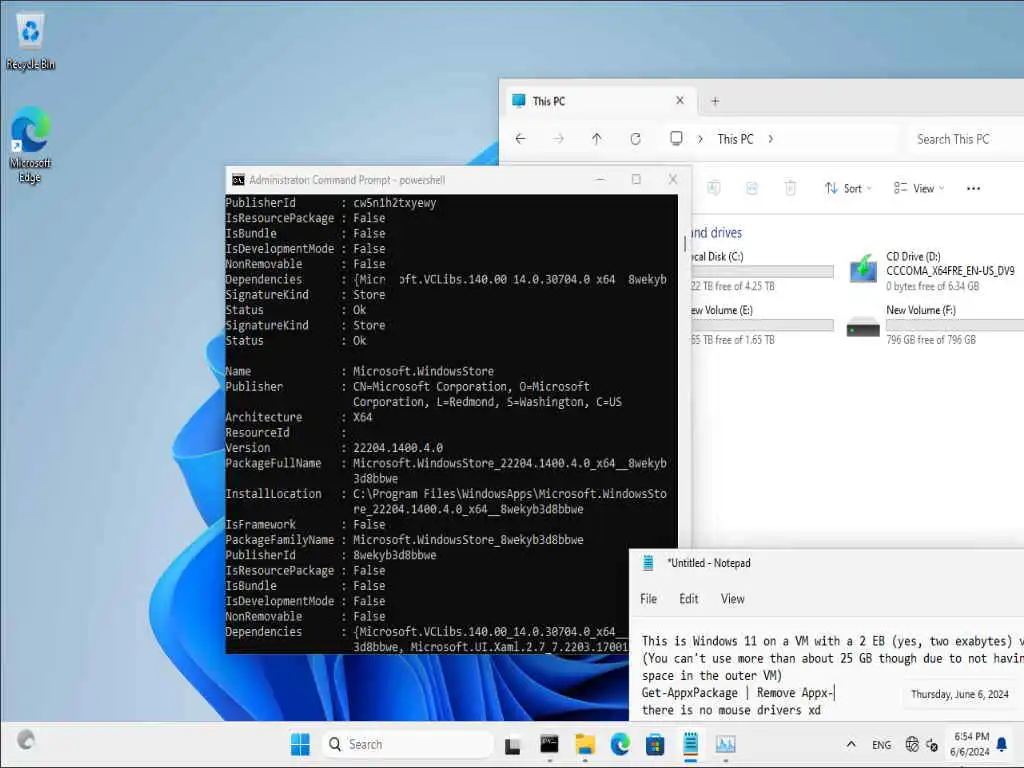Go back in File Explorer
This screenshot has width=1024, height=768.
520,138
